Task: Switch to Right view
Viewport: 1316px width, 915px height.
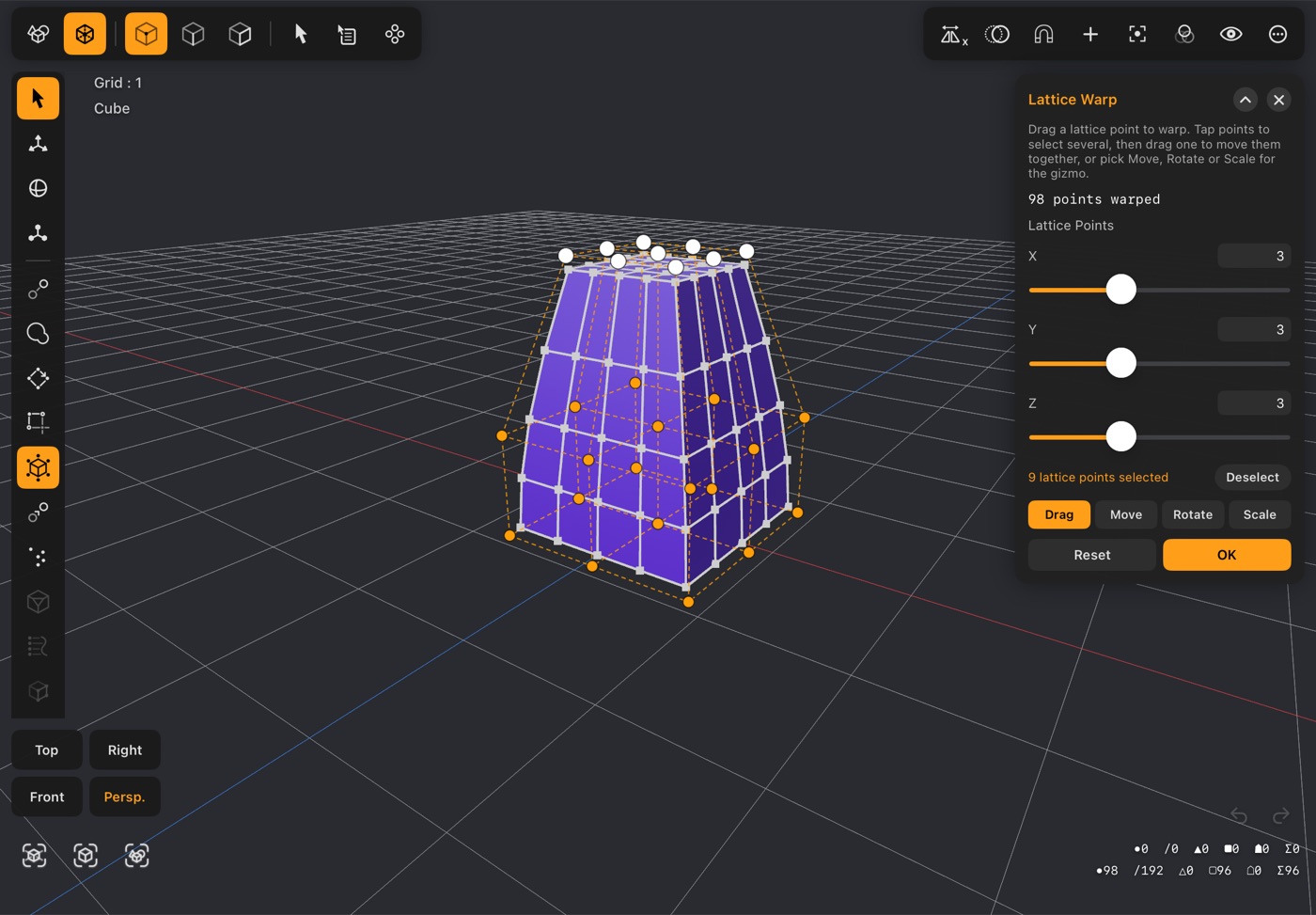Action: tap(125, 749)
